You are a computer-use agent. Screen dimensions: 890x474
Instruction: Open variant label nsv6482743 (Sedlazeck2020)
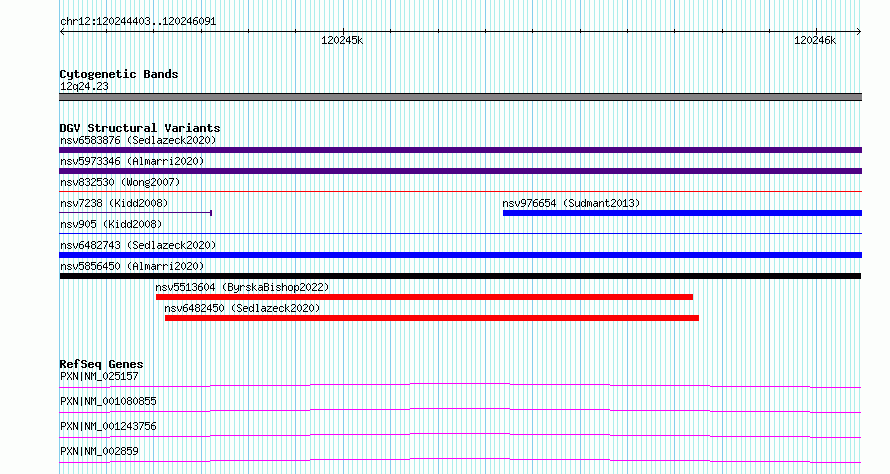click(138, 245)
